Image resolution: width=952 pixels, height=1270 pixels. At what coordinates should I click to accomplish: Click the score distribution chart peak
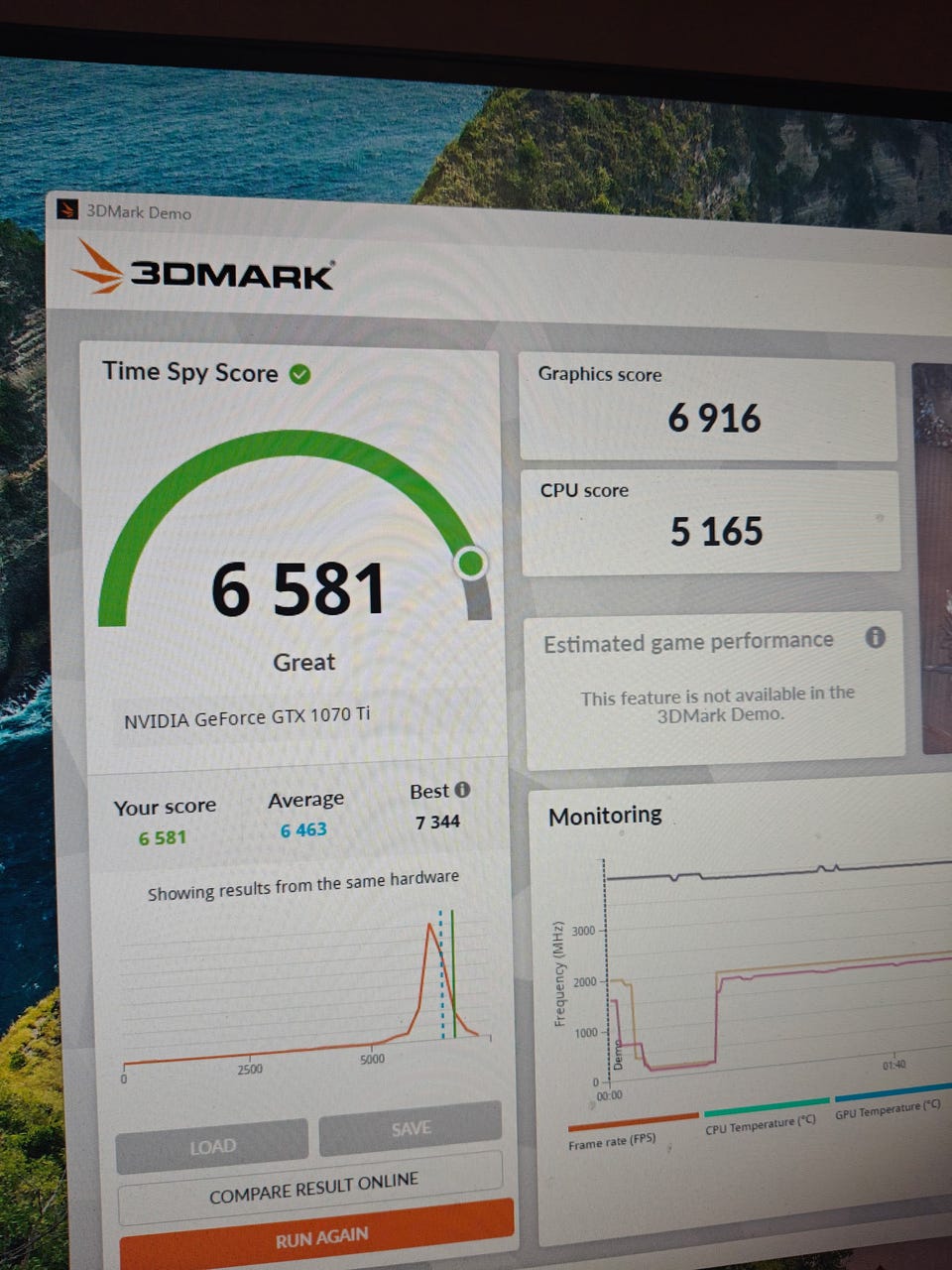[430, 926]
